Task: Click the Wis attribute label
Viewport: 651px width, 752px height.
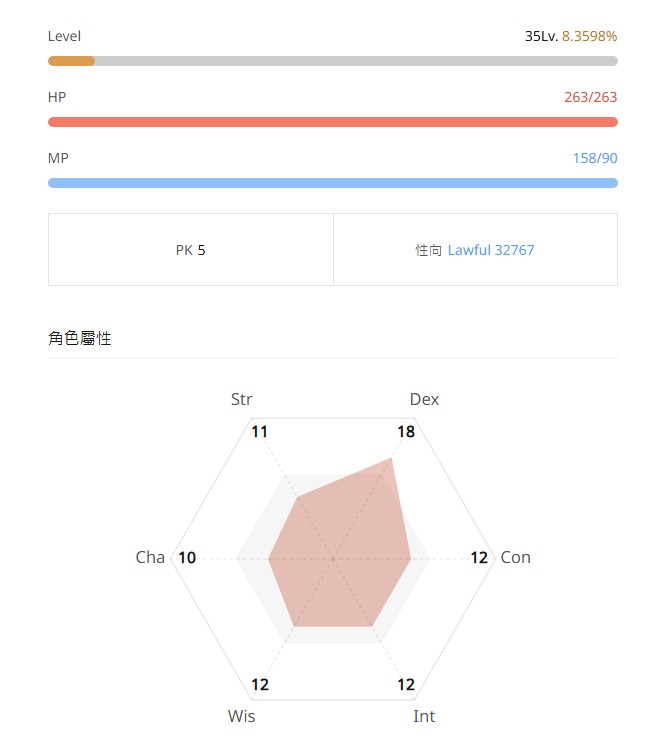Action: pos(241,716)
